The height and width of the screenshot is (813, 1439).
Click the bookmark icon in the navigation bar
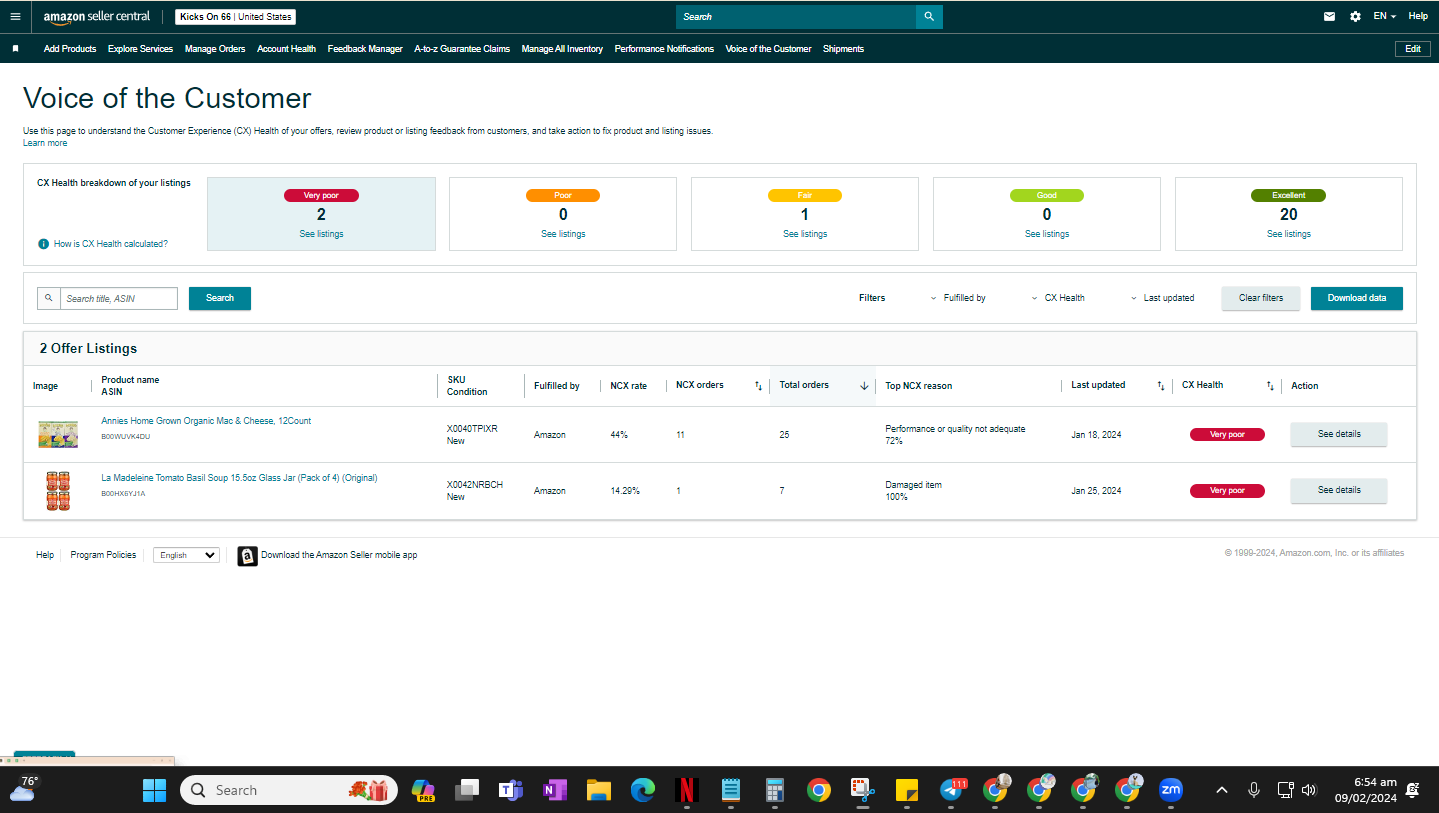[x=15, y=48]
